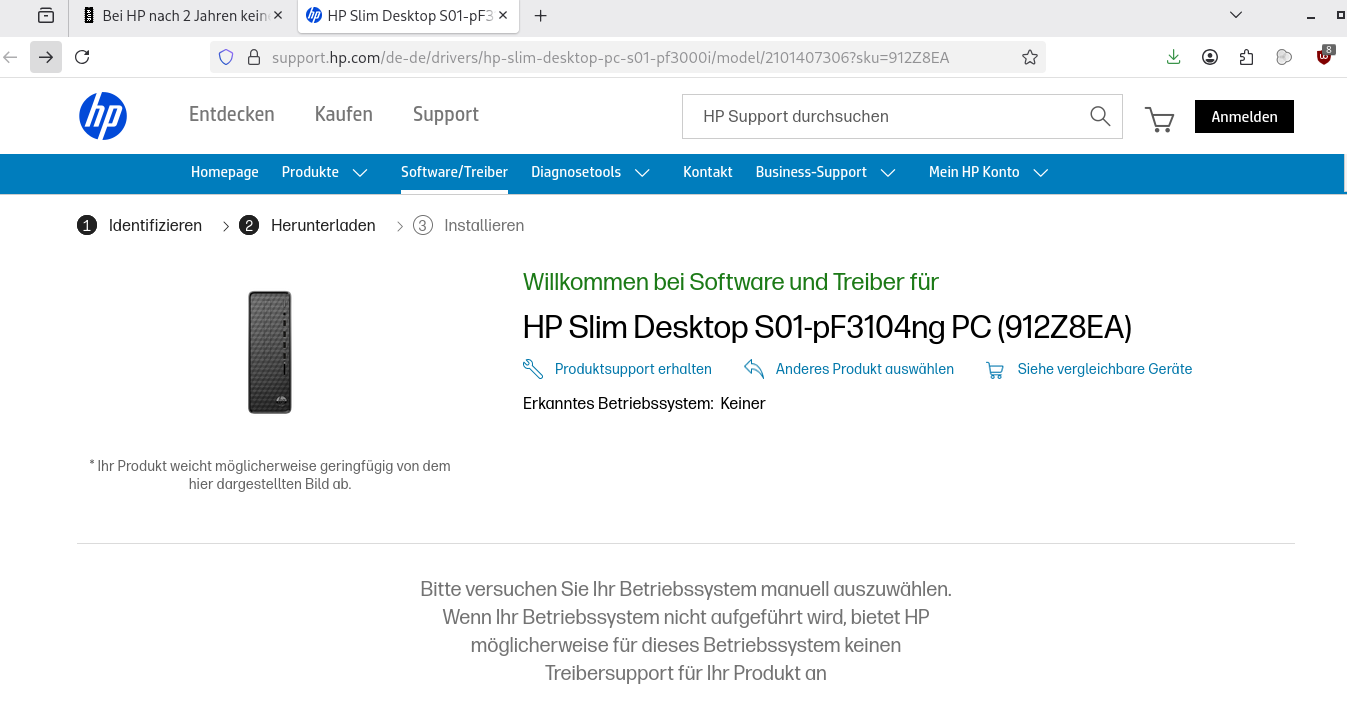Open the Support menu in HP header
Image resolution: width=1347 pixels, height=724 pixels.
446,115
